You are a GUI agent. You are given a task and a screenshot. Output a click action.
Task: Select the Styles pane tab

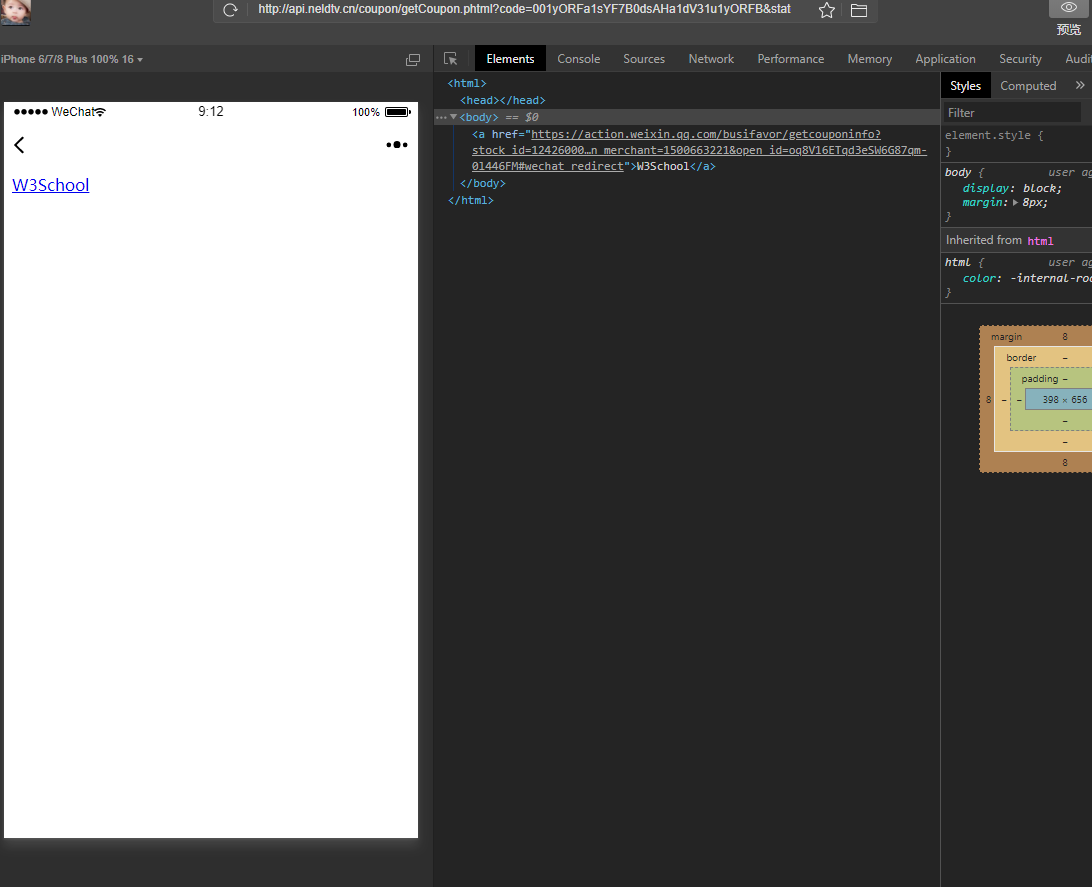click(x=965, y=86)
